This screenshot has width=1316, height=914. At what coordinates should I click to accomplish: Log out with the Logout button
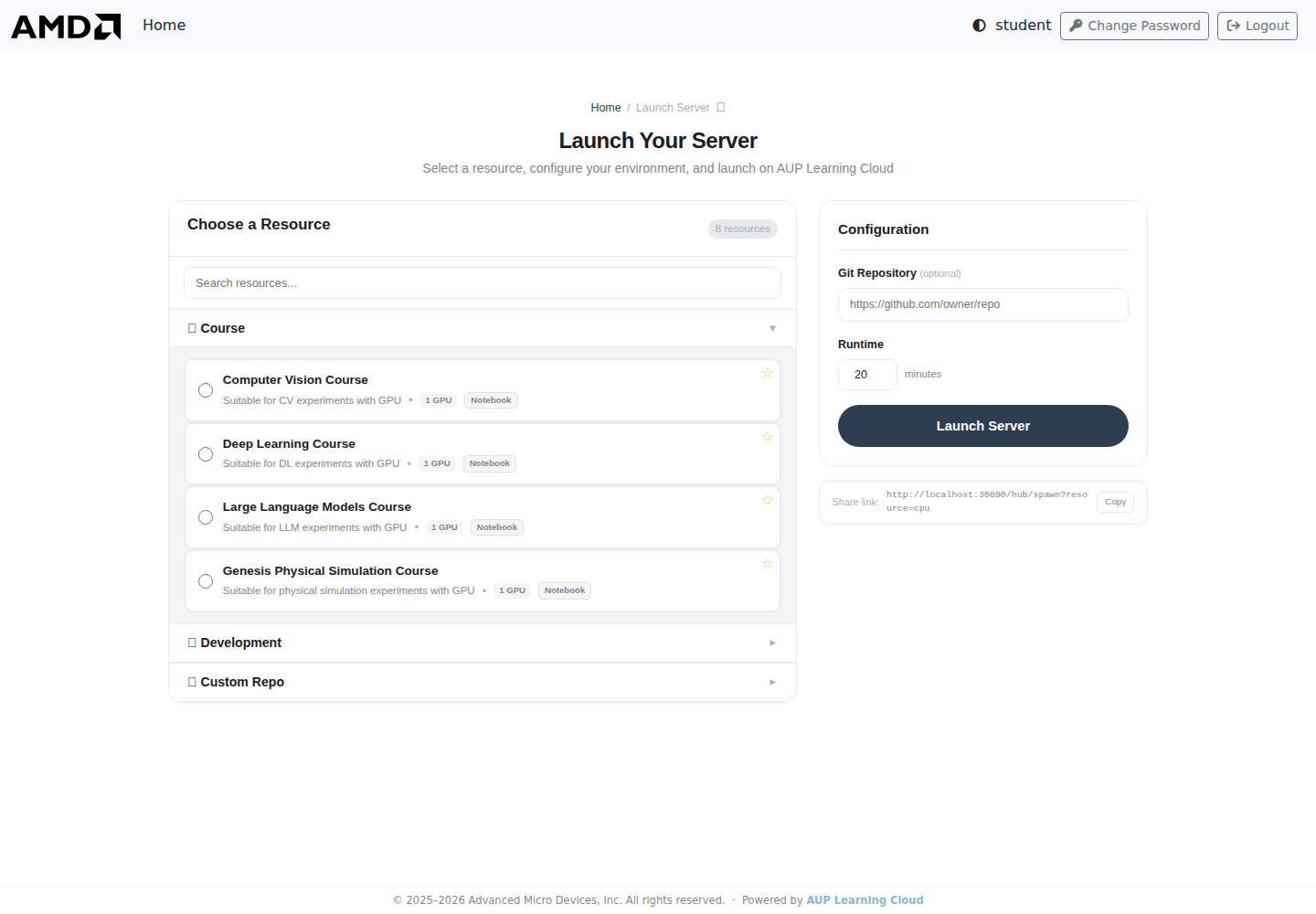1258,26
